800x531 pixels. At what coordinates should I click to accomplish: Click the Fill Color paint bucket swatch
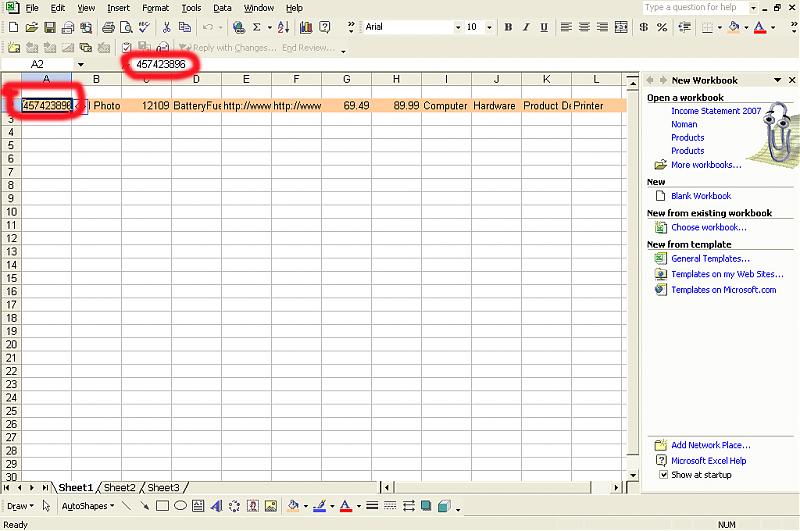(x=734, y=27)
